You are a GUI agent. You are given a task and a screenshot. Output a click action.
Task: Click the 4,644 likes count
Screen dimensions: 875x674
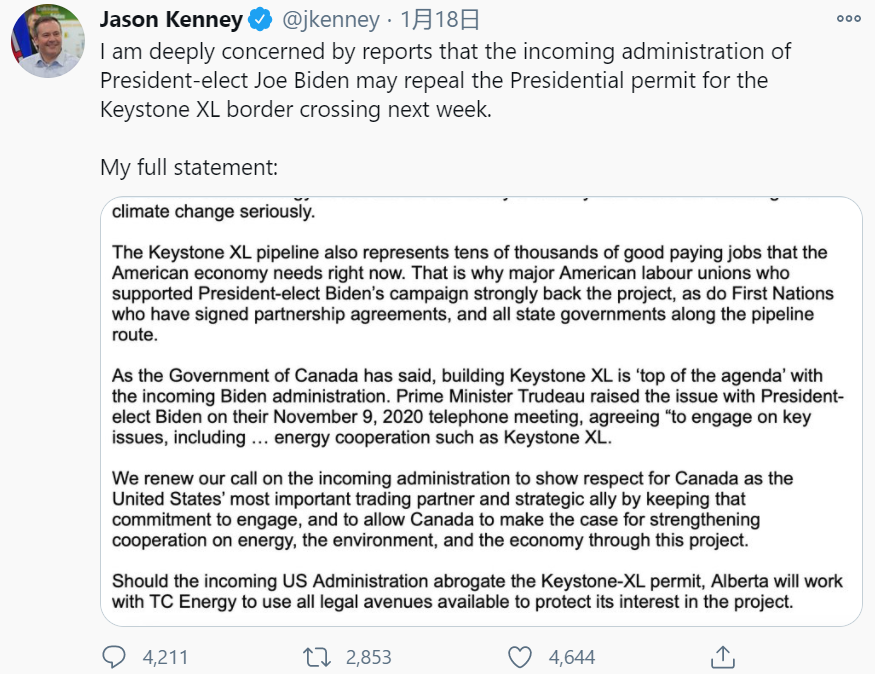pyautogui.click(x=572, y=657)
